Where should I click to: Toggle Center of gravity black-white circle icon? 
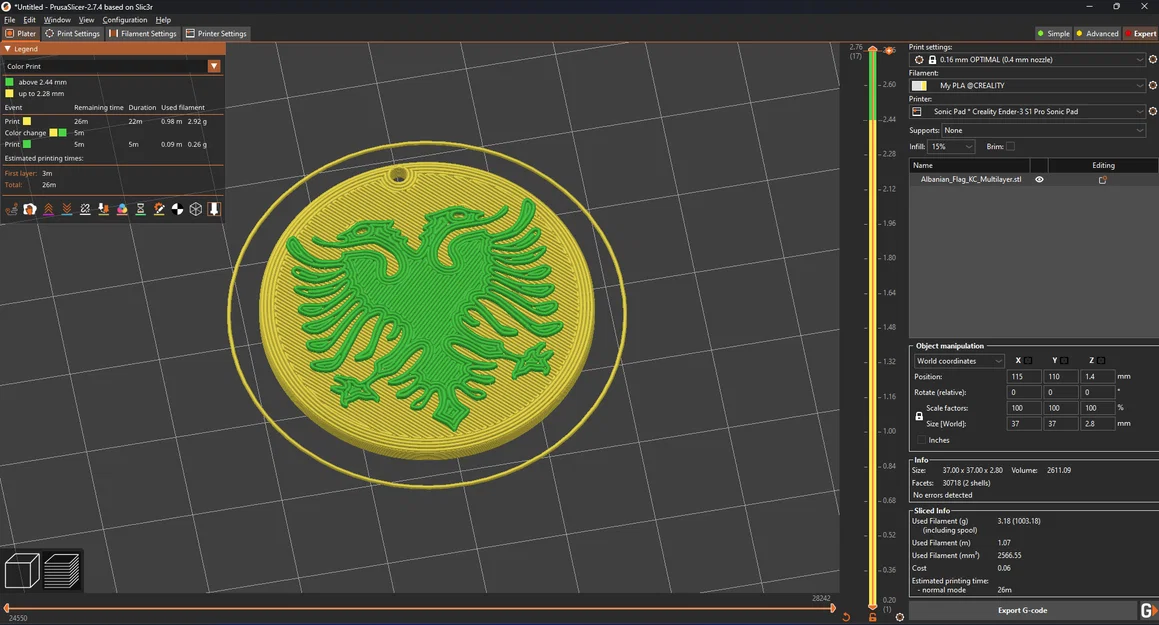click(177, 209)
